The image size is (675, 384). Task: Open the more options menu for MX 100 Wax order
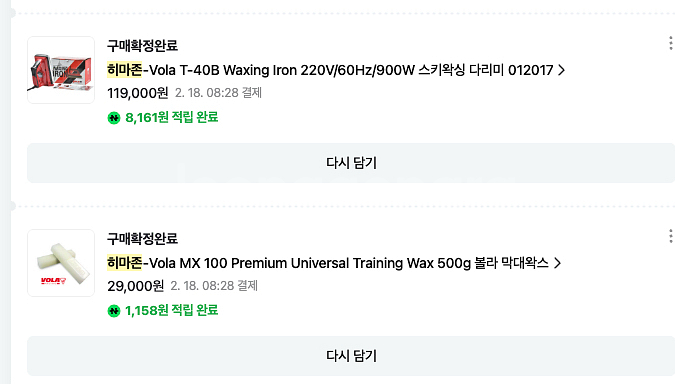pos(671,236)
